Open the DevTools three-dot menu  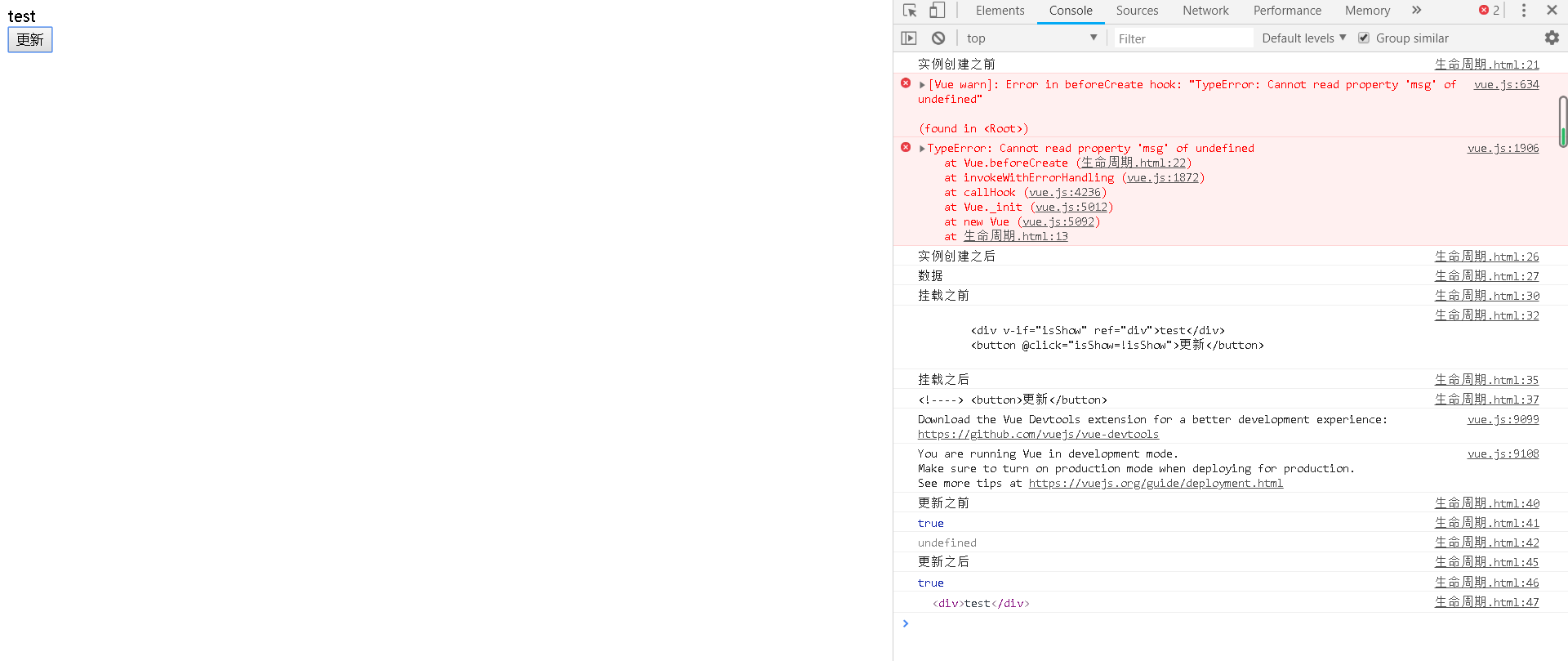(1523, 11)
